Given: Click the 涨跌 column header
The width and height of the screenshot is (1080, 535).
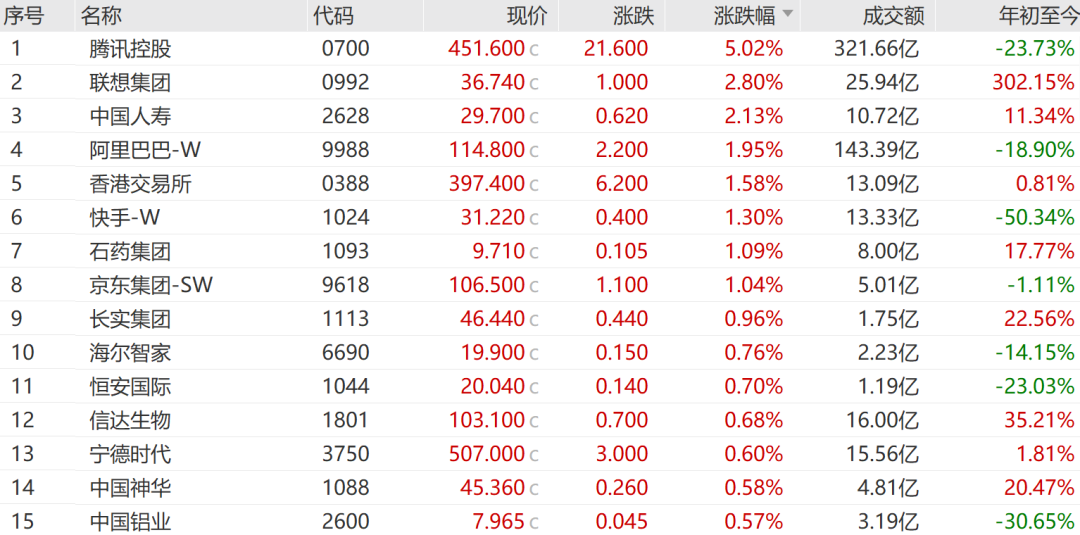Looking at the screenshot, I should 634,15.
